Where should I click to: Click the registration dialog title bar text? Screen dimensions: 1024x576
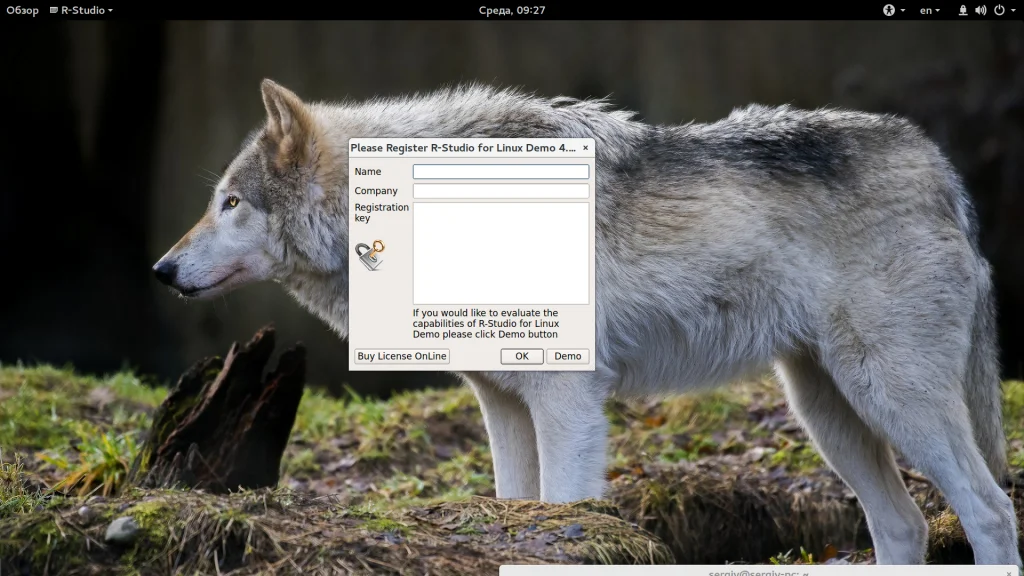click(x=462, y=148)
